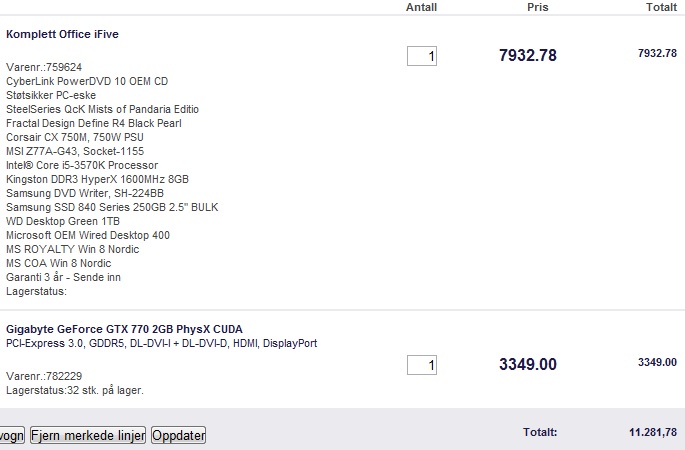This screenshot has width=685, height=450.
Task: Select the bold 7932.78 unit price
Action: click(528, 55)
